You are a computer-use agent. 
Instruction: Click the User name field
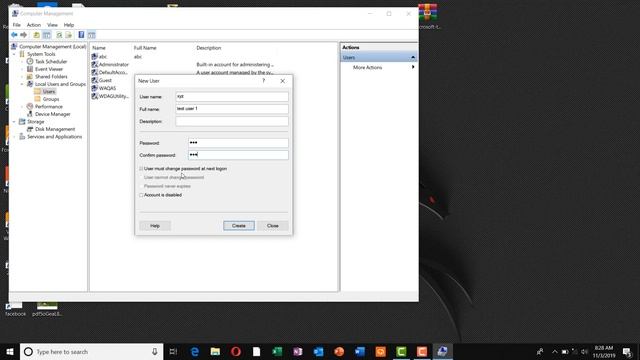point(232,97)
